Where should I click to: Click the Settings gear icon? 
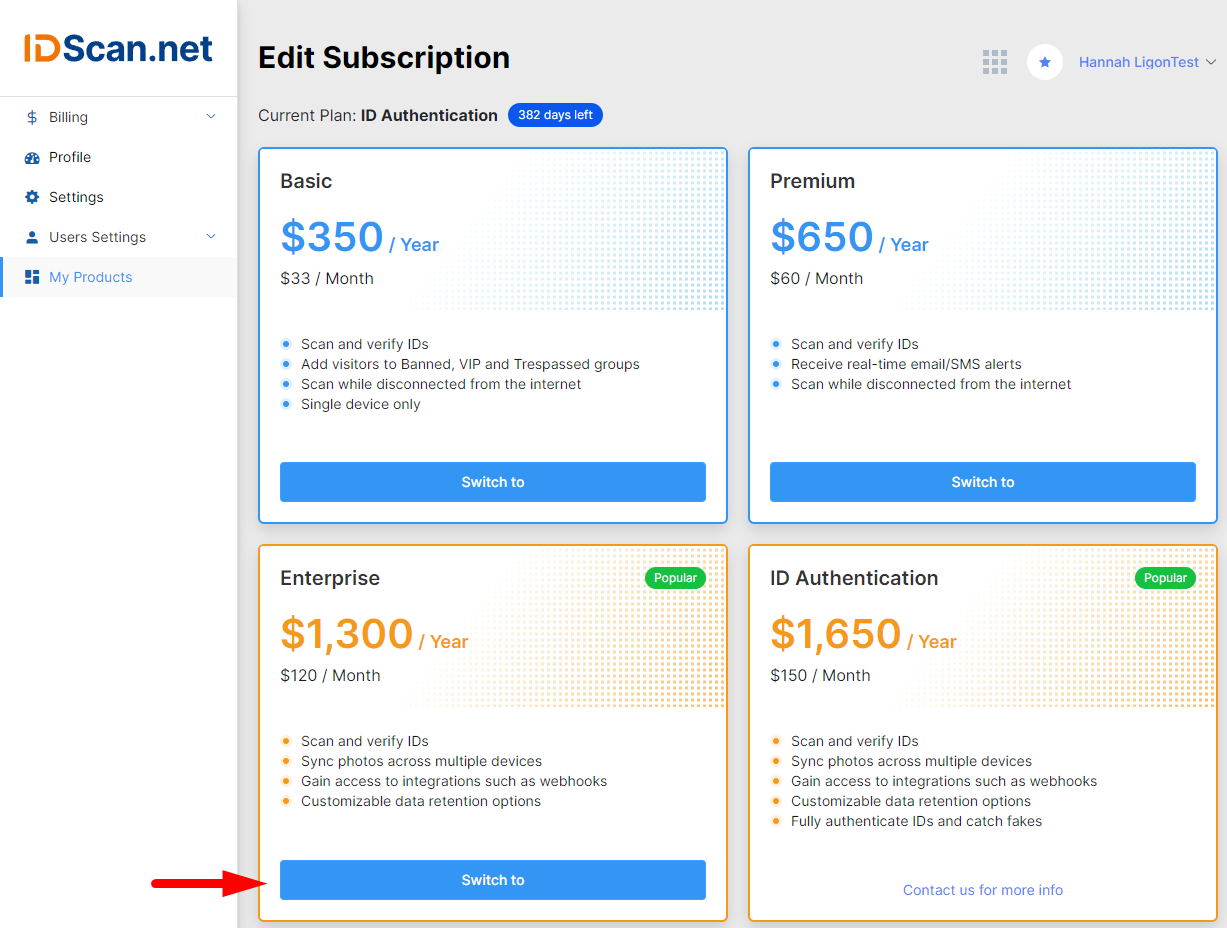point(32,197)
